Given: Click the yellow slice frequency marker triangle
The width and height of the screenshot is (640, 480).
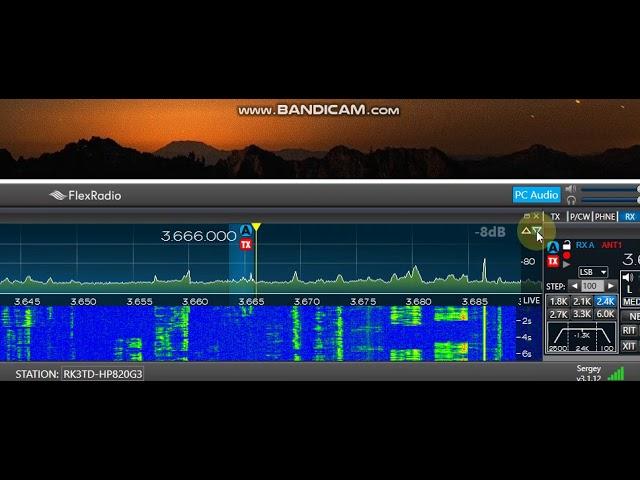Looking at the screenshot, I should click(256, 227).
